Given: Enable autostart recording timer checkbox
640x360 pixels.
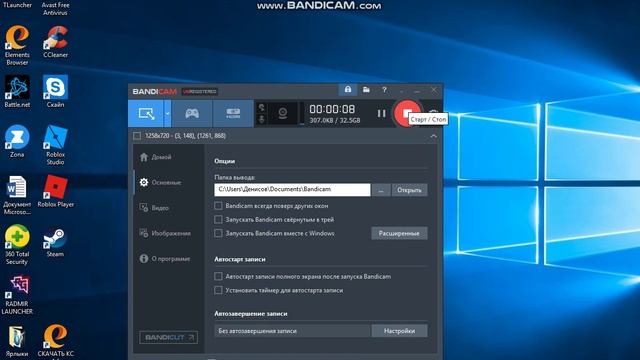Looking at the screenshot, I should click(218, 290).
